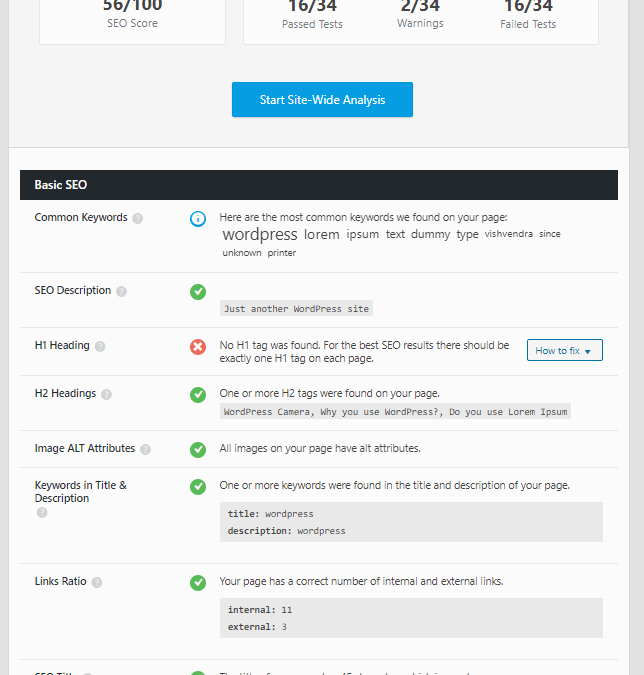Click the Image ALT Attributes row label
The image size is (644, 675).
pos(85,448)
